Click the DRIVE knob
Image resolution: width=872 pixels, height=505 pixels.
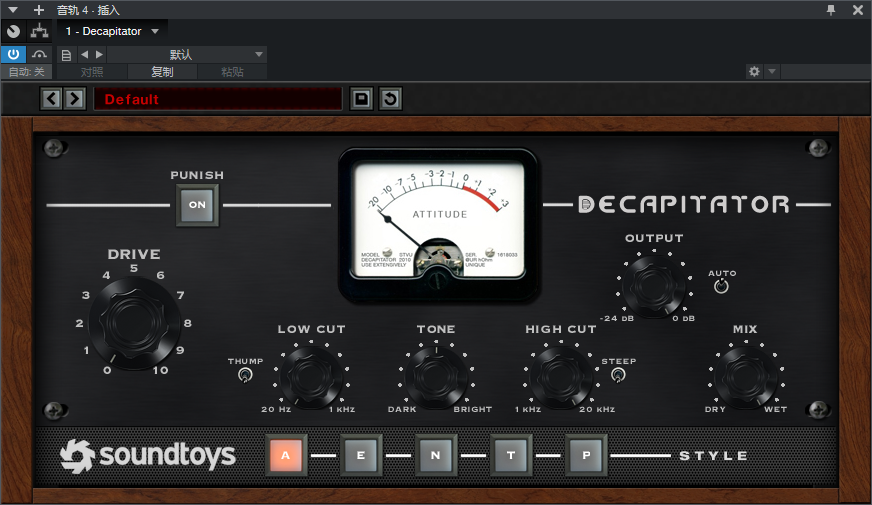click(134, 323)
